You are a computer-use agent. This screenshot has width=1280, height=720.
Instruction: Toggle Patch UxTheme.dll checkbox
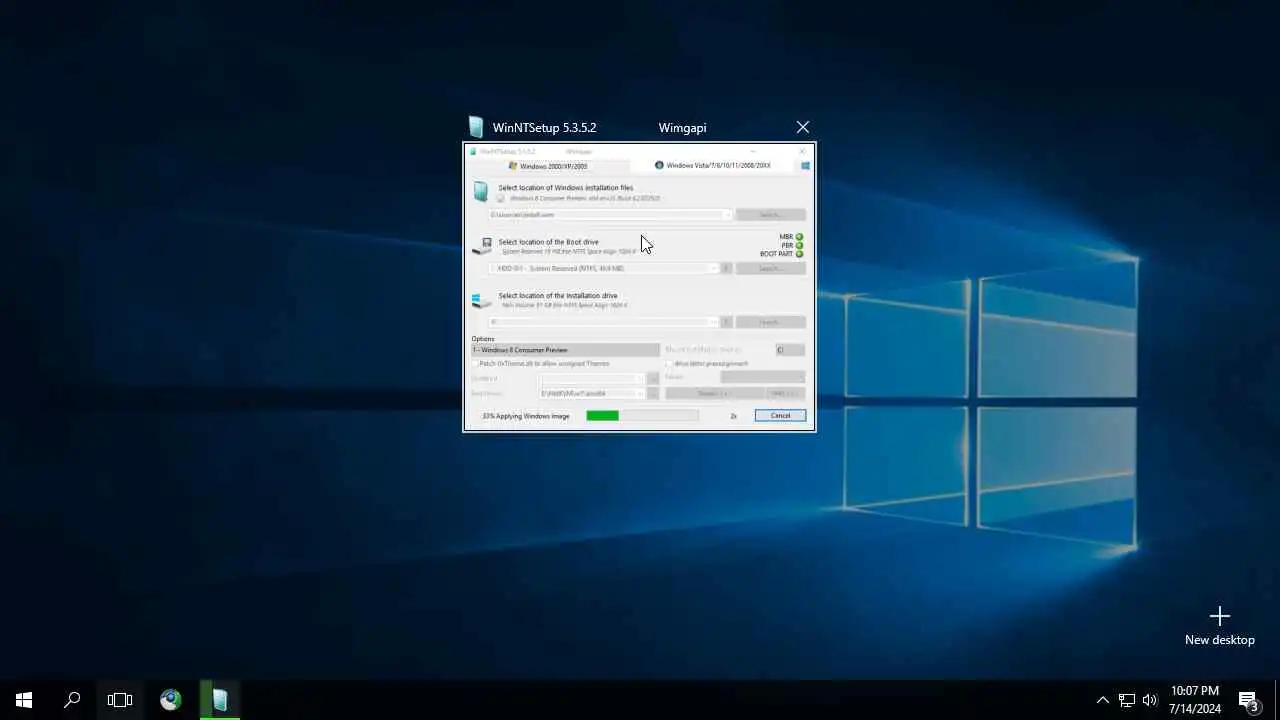tap(475, 364)
